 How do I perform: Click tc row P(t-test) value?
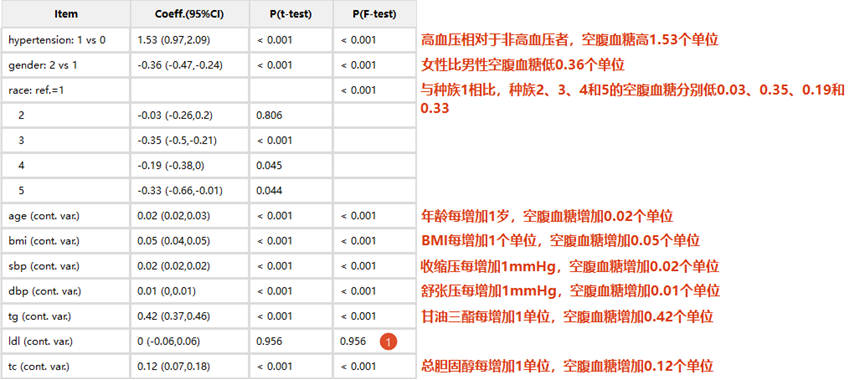(274, 366)
